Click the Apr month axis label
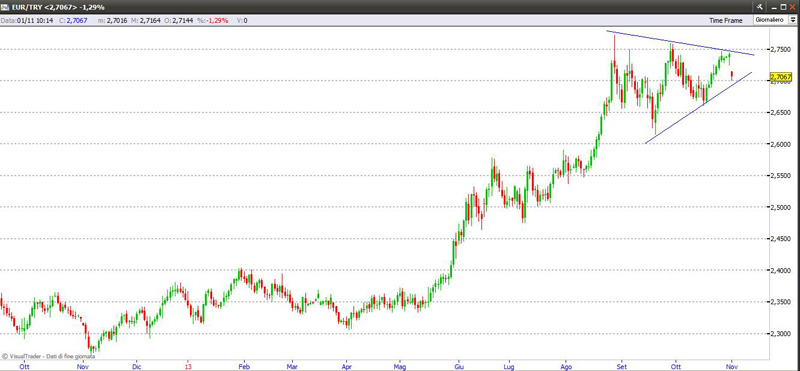 click(347, 366)
